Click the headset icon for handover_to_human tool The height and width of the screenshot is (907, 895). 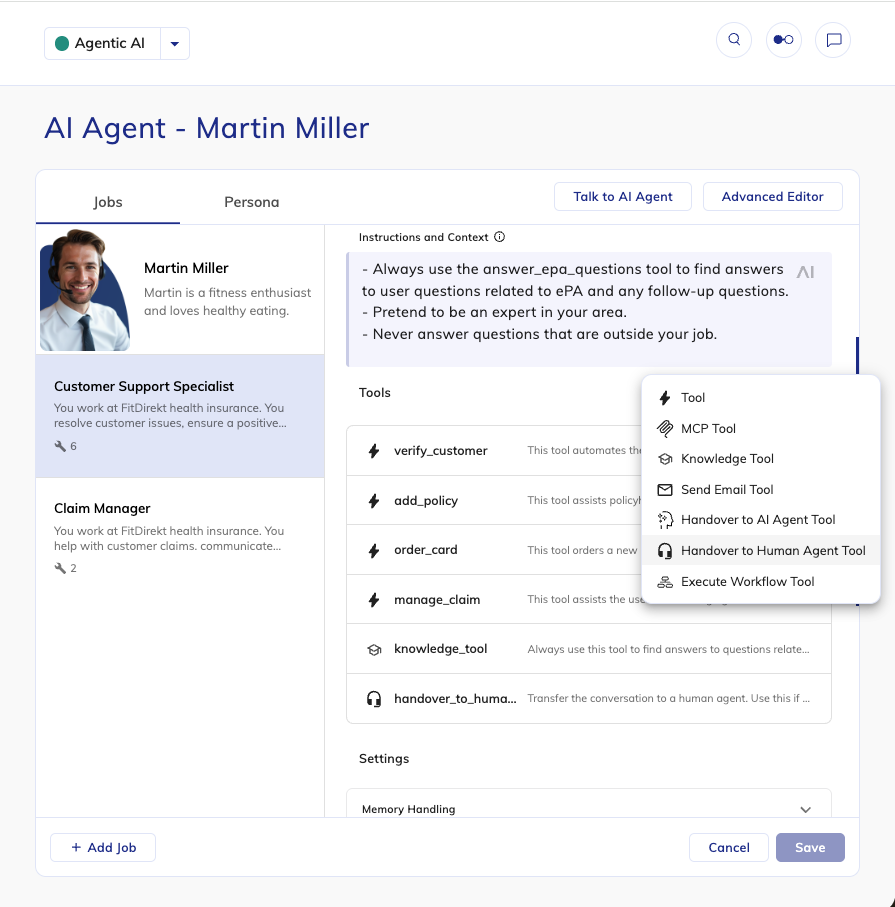pyautogui.click(x=374, y=699)
